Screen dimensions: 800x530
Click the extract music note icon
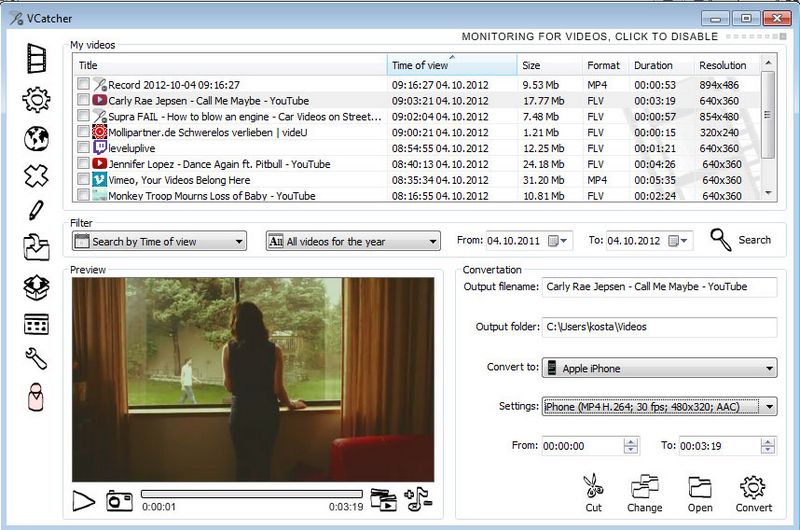418,499
